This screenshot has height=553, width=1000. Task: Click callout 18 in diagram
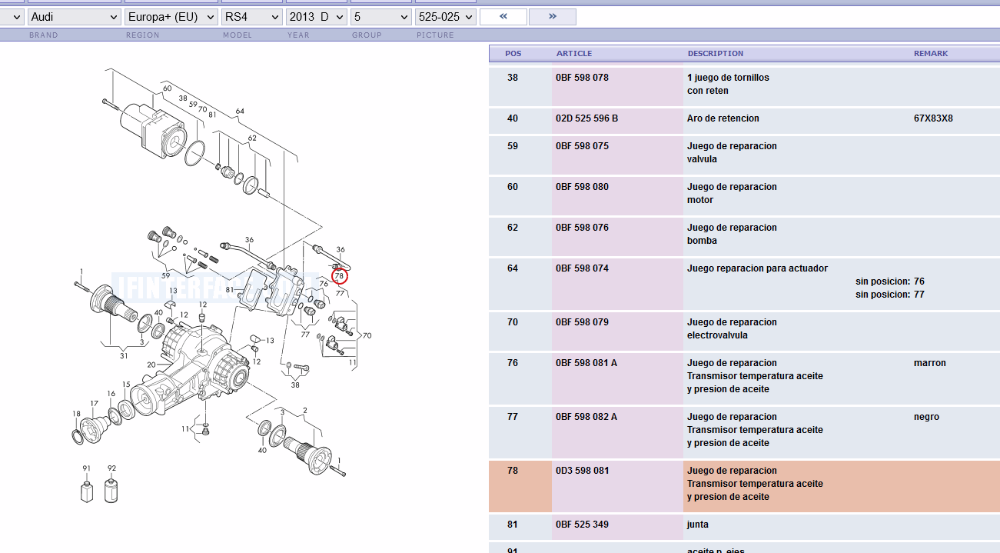pos(77,414)
